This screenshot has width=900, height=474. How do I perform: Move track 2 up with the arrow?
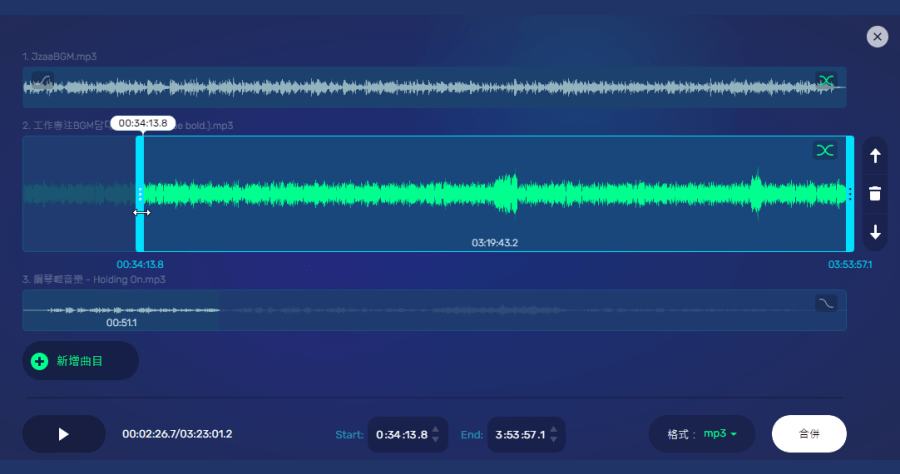875,156
